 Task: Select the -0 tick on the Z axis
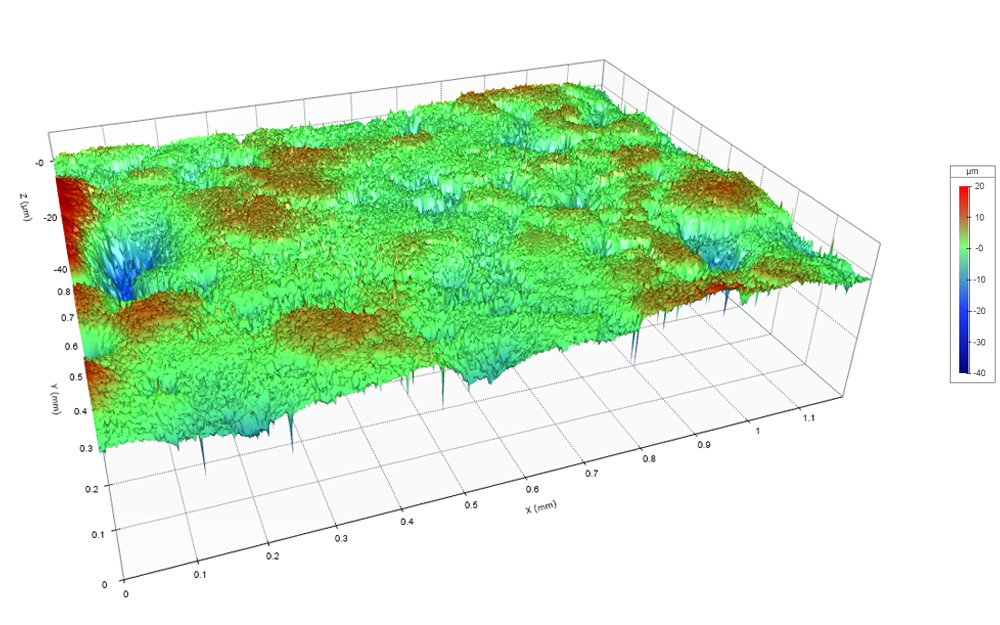(x=40, y=163)
